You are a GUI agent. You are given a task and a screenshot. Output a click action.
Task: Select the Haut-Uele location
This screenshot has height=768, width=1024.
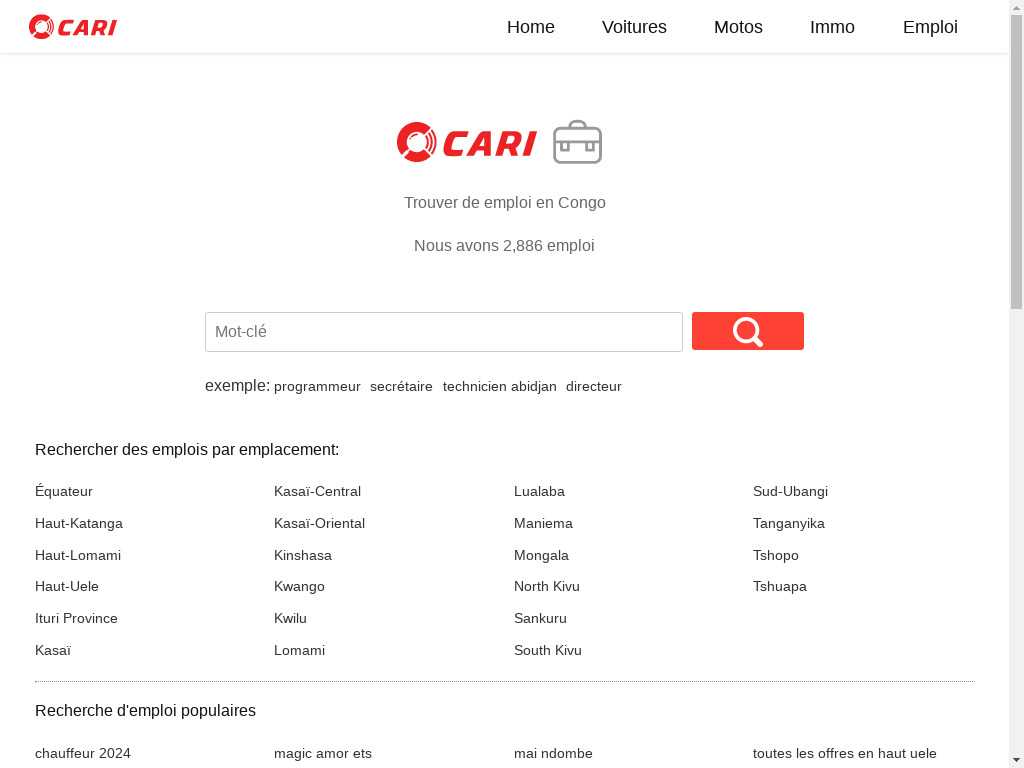[67, 586]
